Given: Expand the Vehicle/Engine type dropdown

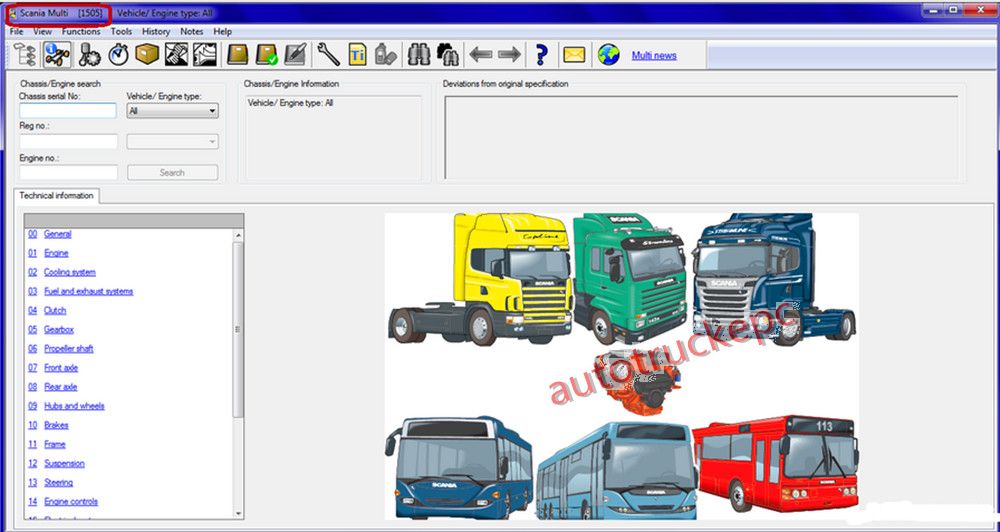Looking at the screenshot, I should 172,111.
